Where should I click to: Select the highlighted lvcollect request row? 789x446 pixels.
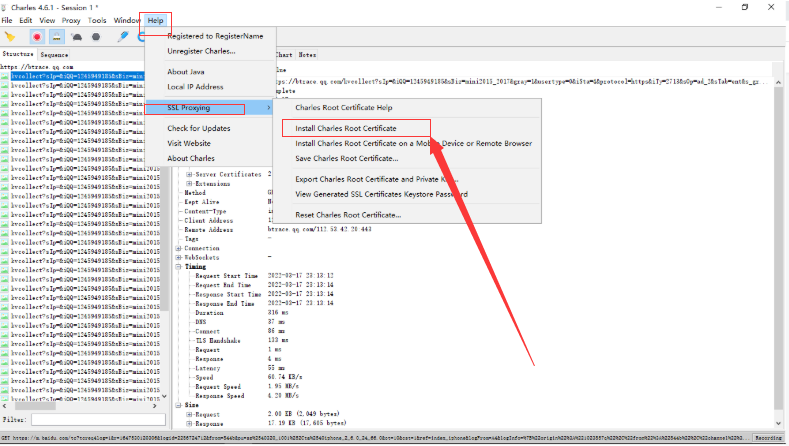pyautogui.click(x=77, y=76)
